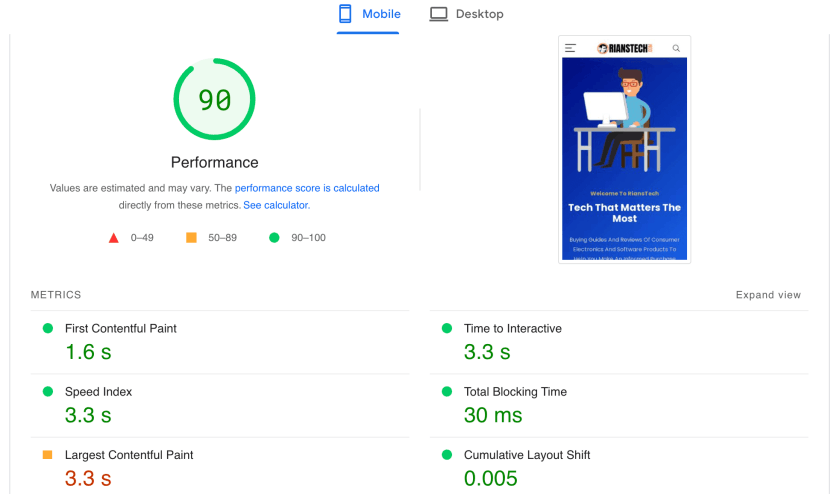This screenshot has width=840, height=494.
Task: Click green dot beside Speed Index
Action: (x=48, y=392)
